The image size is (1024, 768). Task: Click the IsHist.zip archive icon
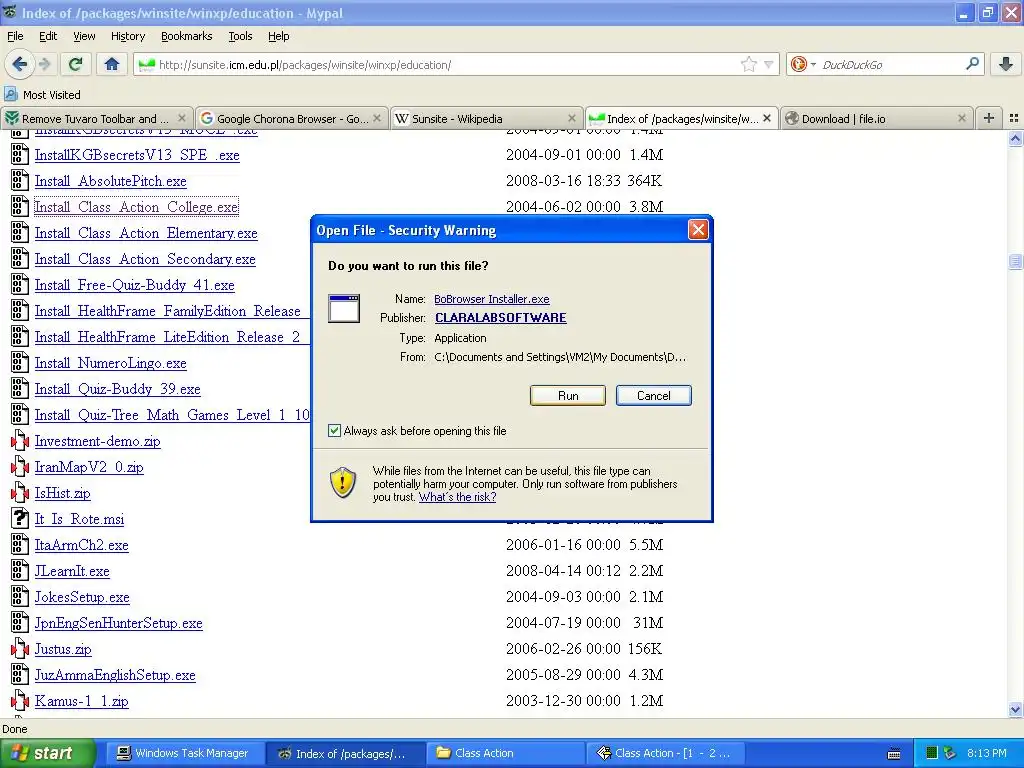coord(20,493)
